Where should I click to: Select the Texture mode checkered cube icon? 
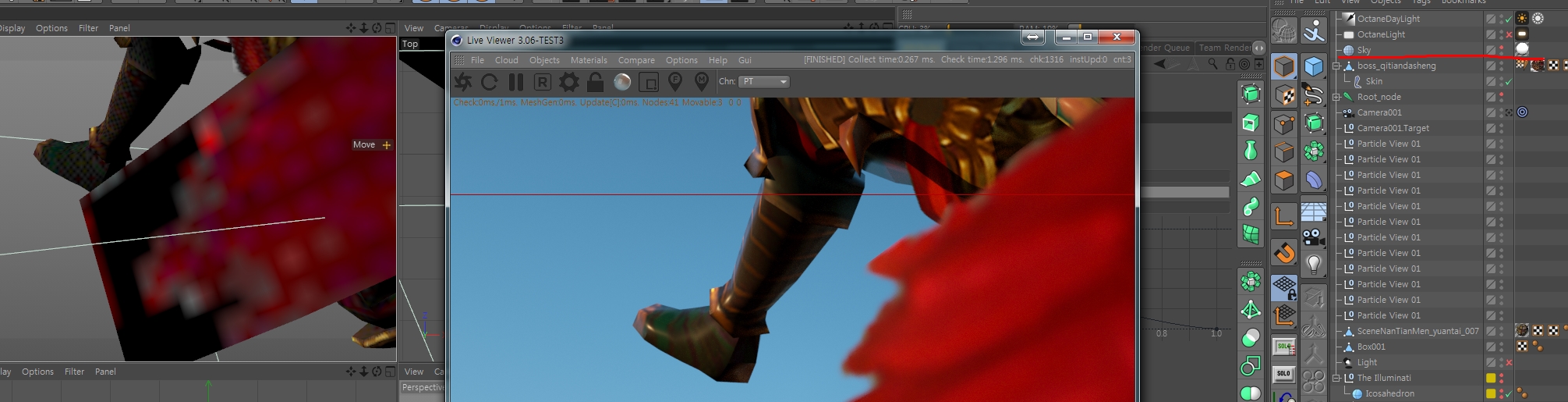pos(1284,95)
